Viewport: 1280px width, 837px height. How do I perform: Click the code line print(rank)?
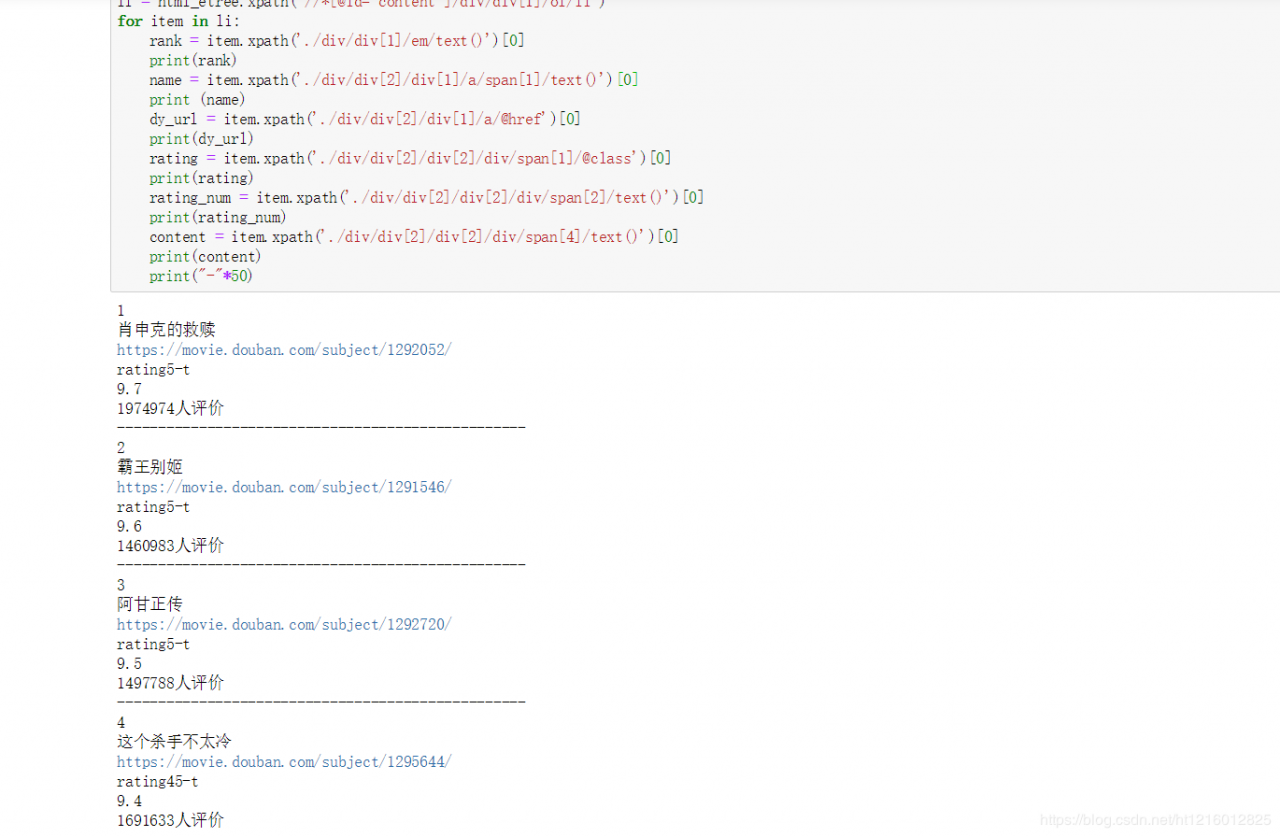tap(193, 60)
